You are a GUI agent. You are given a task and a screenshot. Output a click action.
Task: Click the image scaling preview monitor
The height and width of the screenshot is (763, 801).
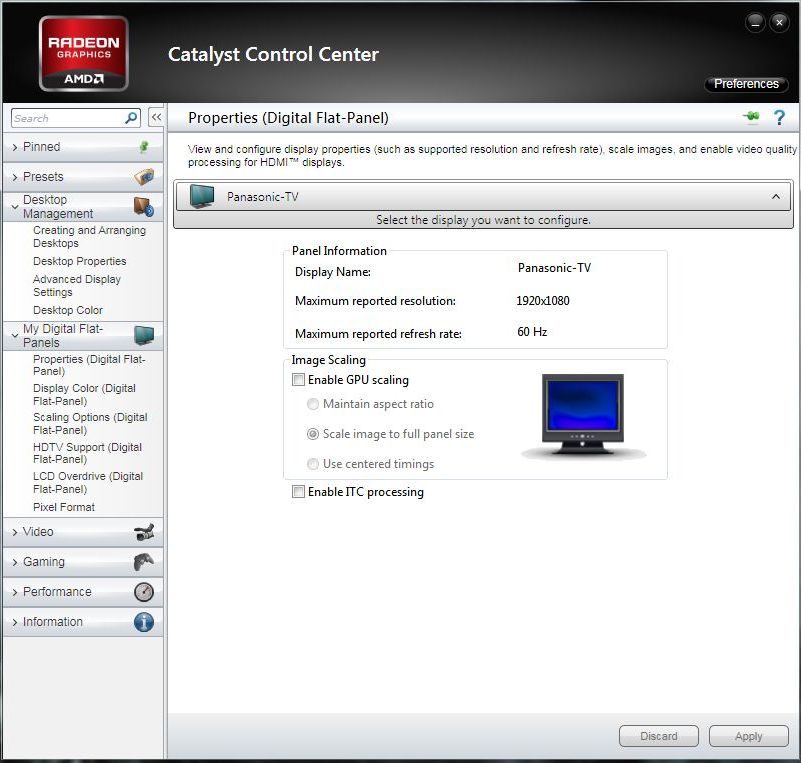coord(583,415)
